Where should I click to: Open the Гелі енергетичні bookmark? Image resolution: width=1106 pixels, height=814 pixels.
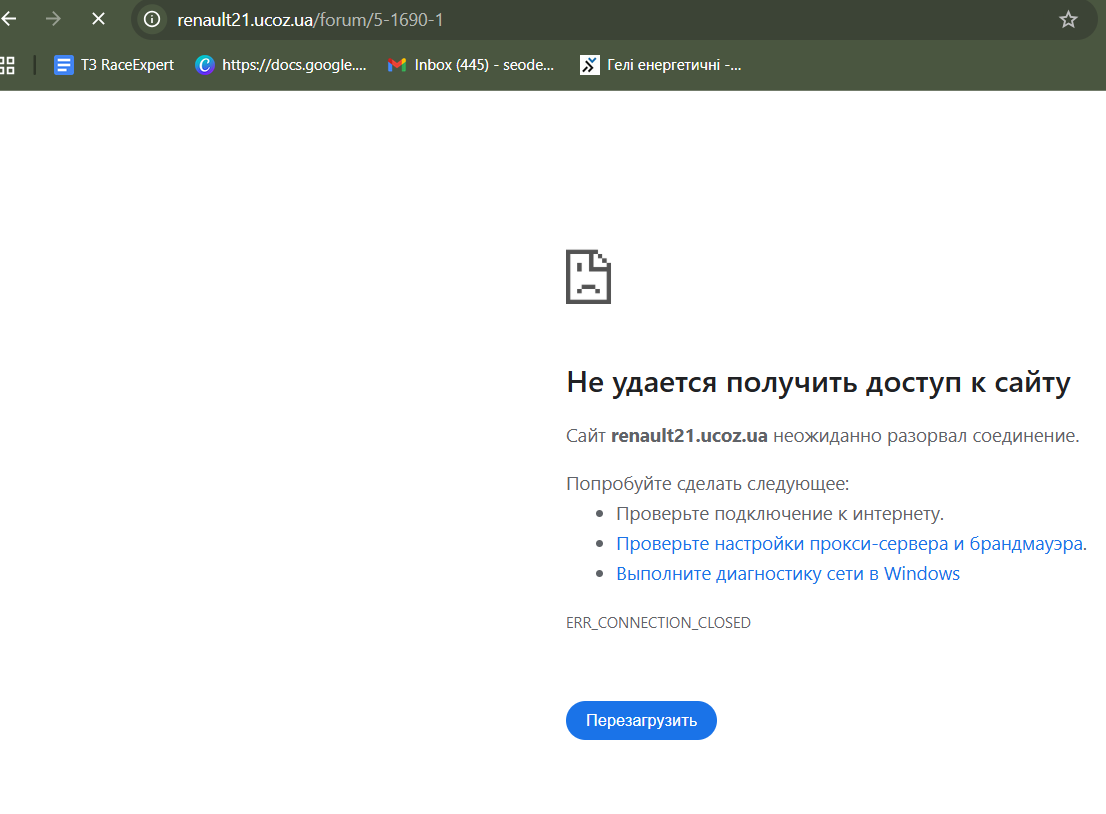click(661, 65)
